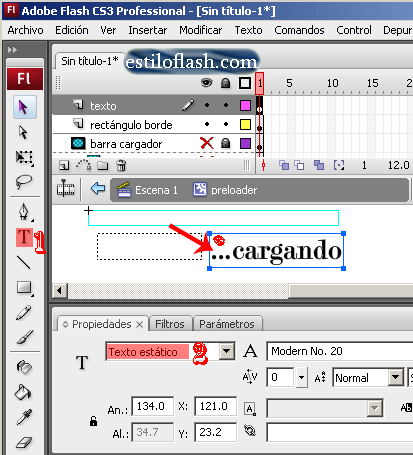The height and width of the screenshot is (455, 413).
Task: Select the Brush tool
Action: pyautogui.click(x=25, y=337)
